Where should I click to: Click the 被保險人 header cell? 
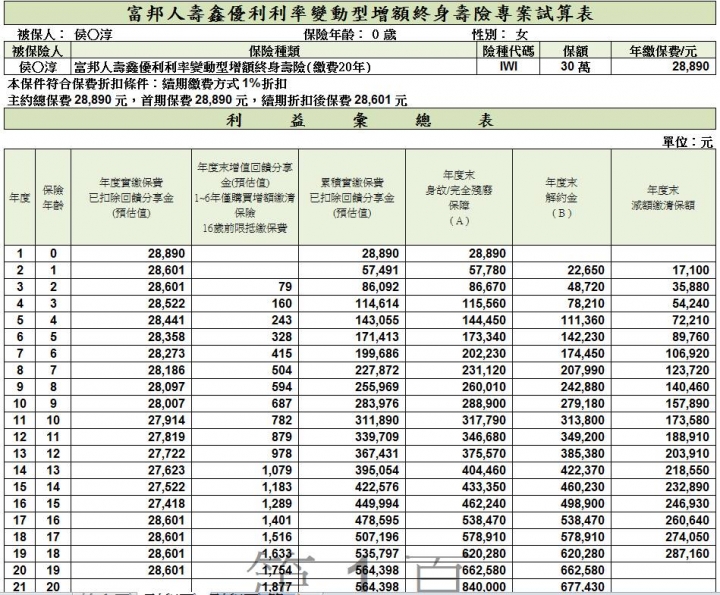coord(37,51)
